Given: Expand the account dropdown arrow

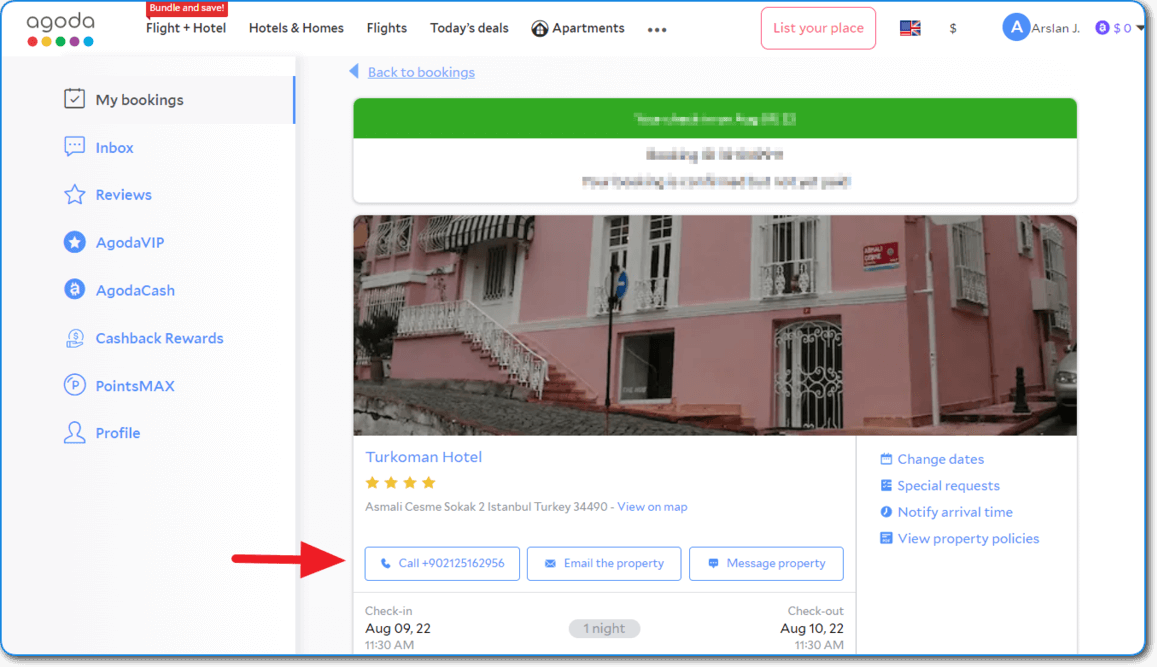Looking at the screenshot, I should click(1140, 28).
